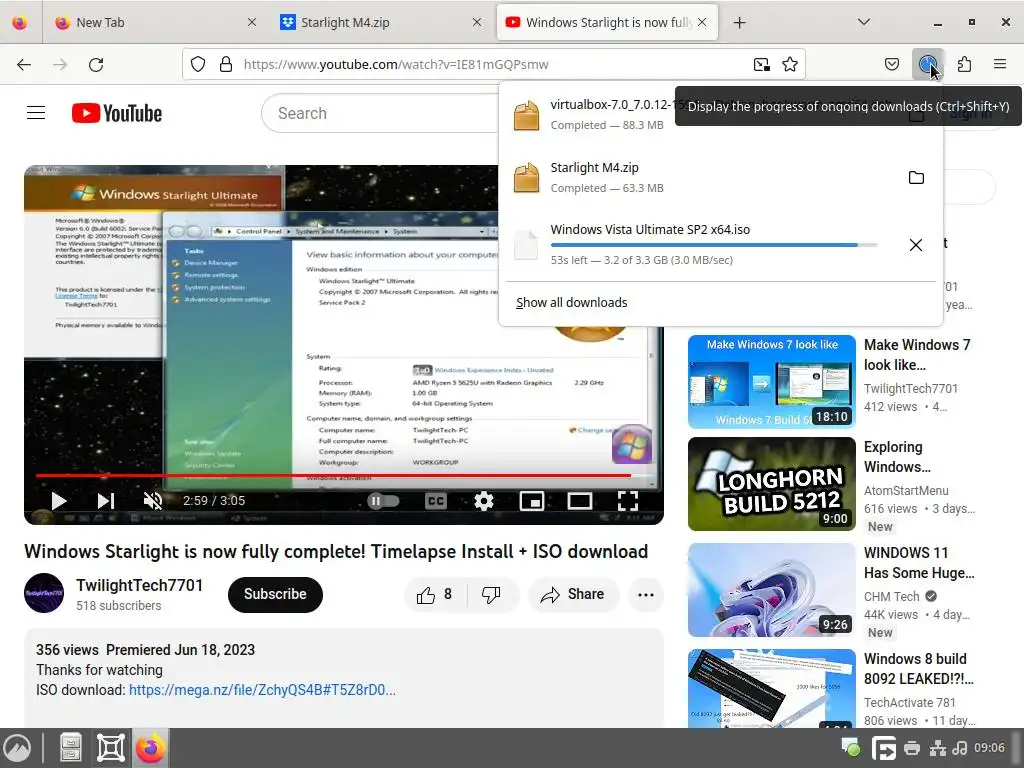Open the printer tray icon

coord(912,748)
